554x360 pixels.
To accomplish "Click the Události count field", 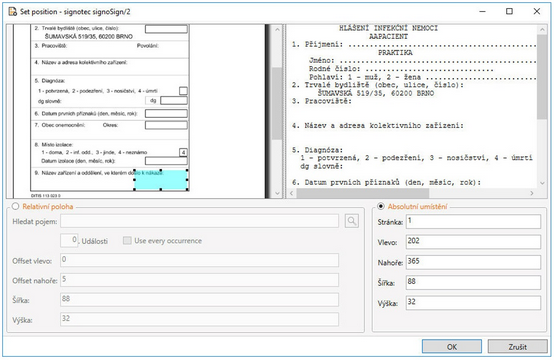I will 69,240.
